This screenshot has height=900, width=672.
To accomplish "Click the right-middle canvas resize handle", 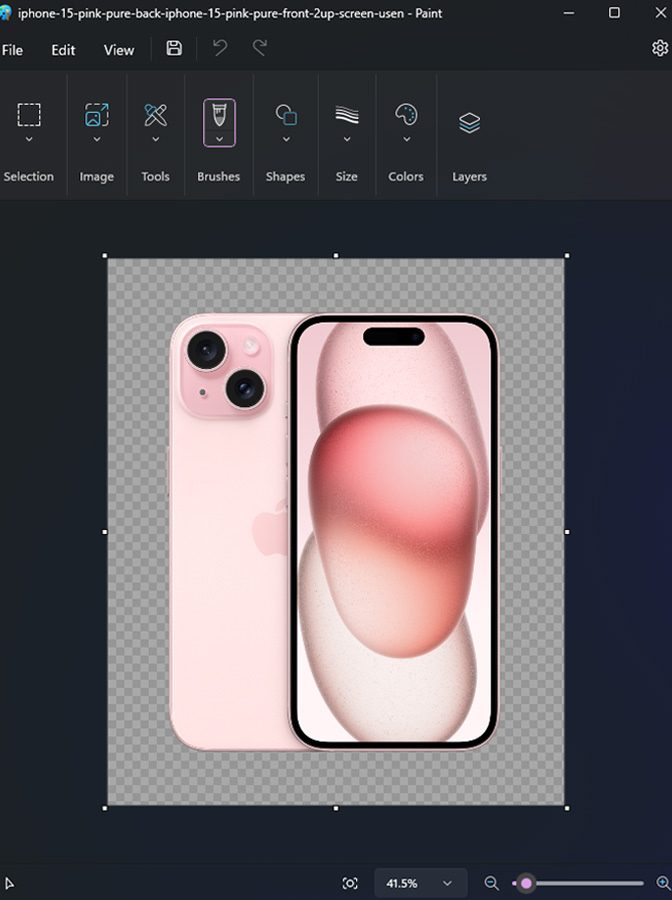I will click(567, 532).
